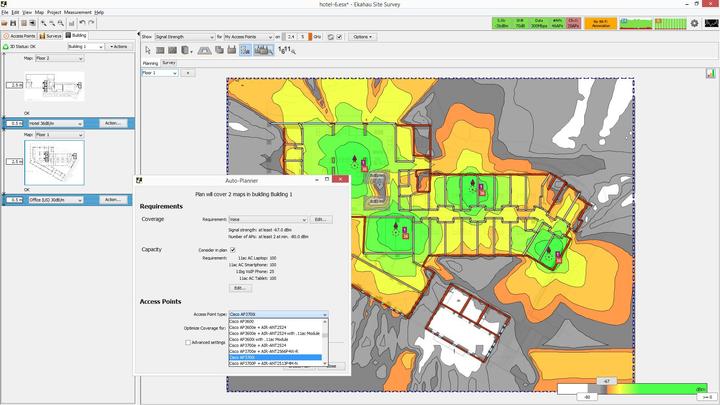The image size is (720, 405).
Task: Open the Office floor material dropdown
Action: [x=56, y=200]
